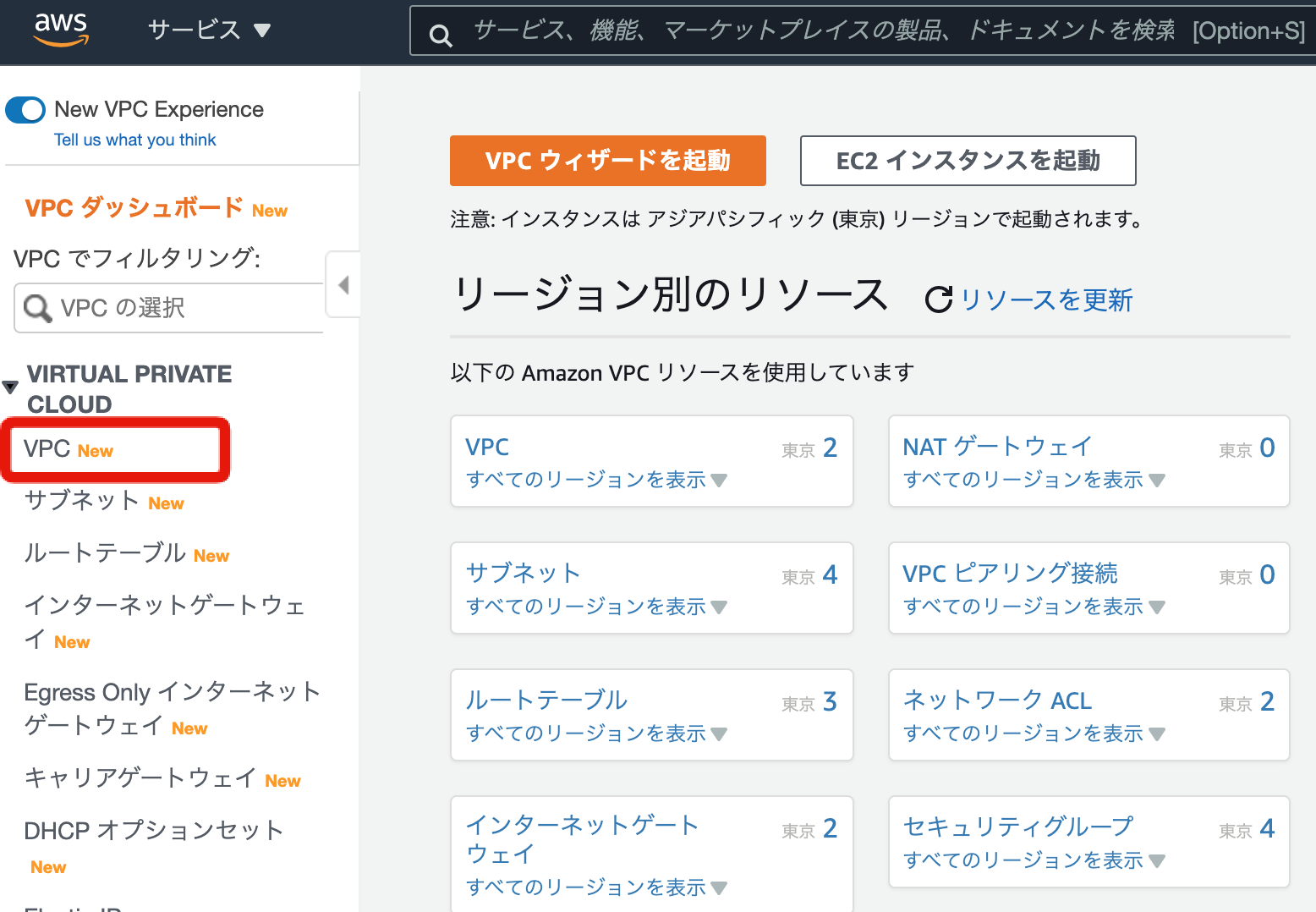The image size is (1316, 912).
Task: Click Tokyo count 3 on ルートテーブル card
Action: [x=830, y=701]
